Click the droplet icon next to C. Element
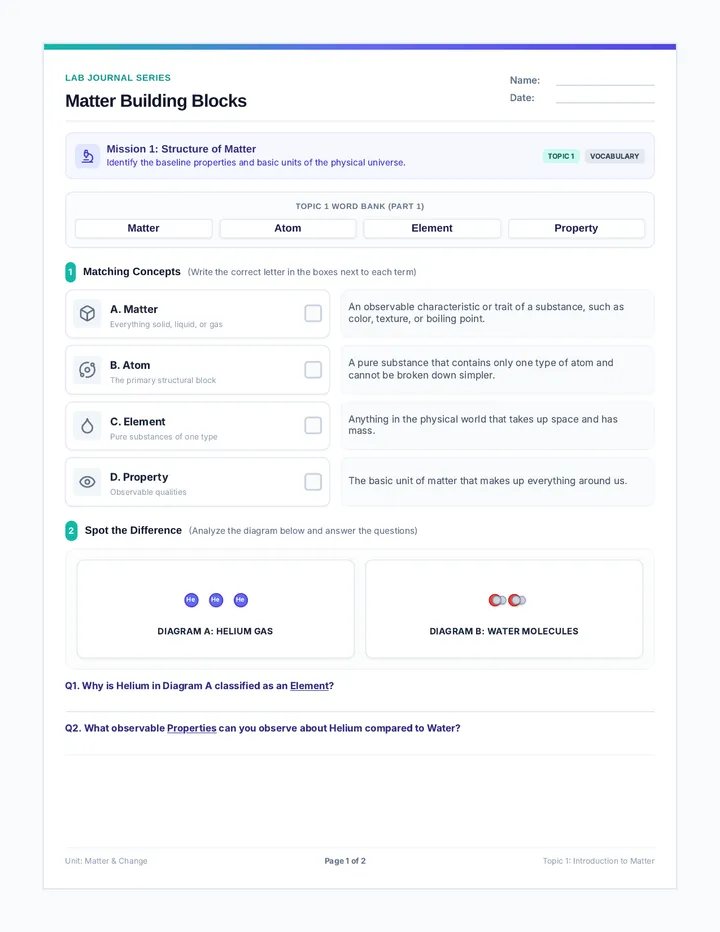This screenshot has height=932, width=720. click(87, 426)
